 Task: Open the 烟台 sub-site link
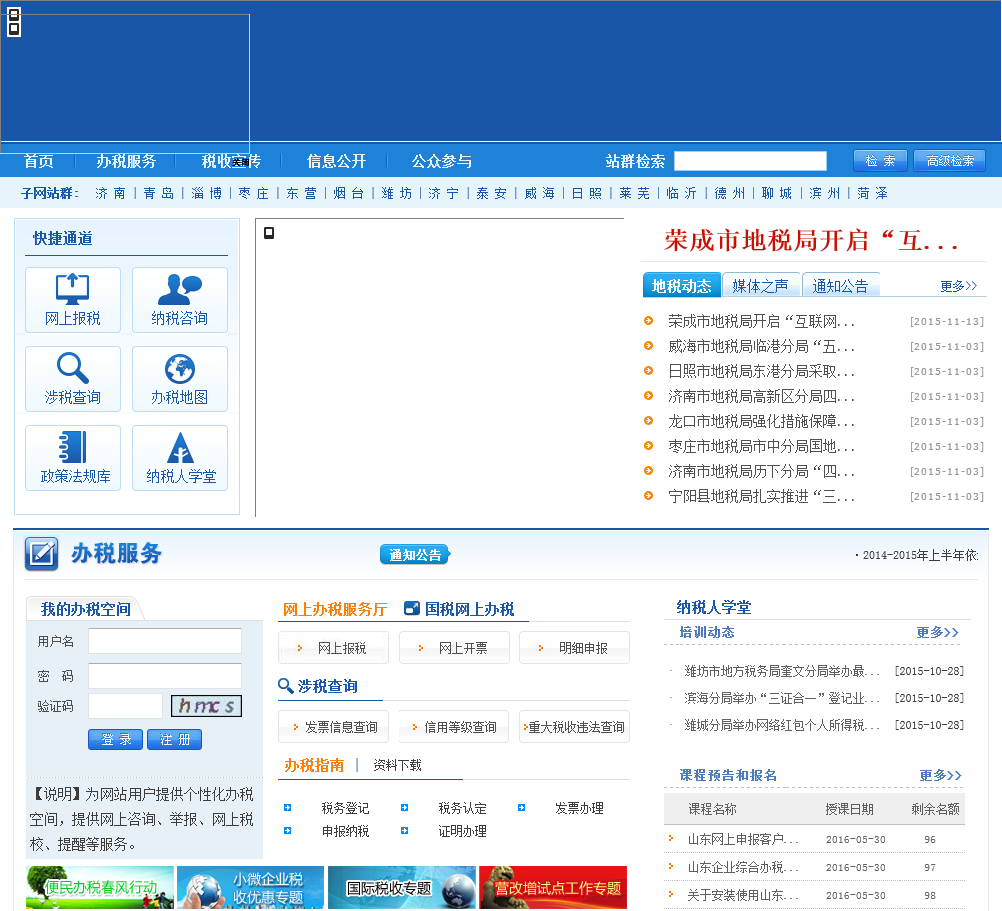[348, 193]
